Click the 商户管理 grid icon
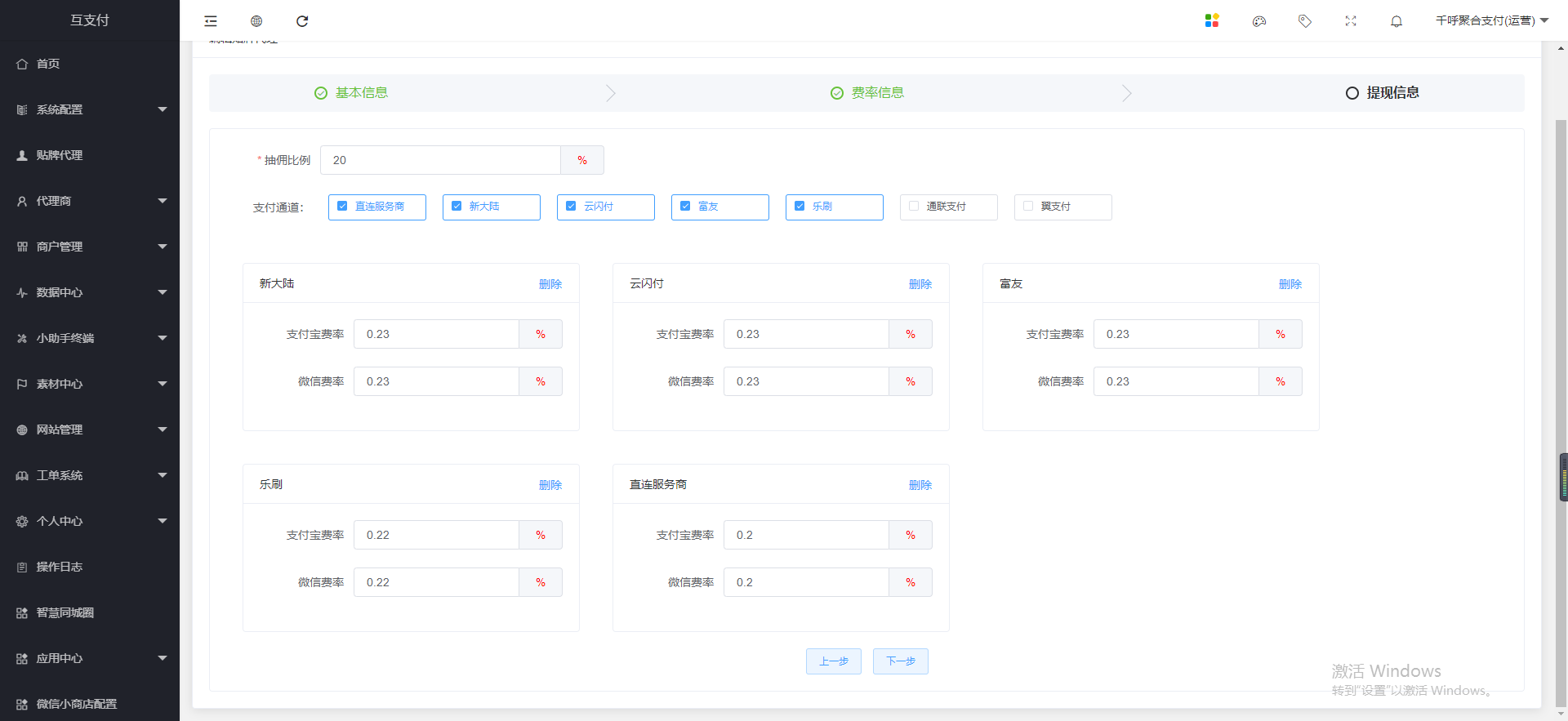Screen dimensions: 1568x721 pos(22,247)
